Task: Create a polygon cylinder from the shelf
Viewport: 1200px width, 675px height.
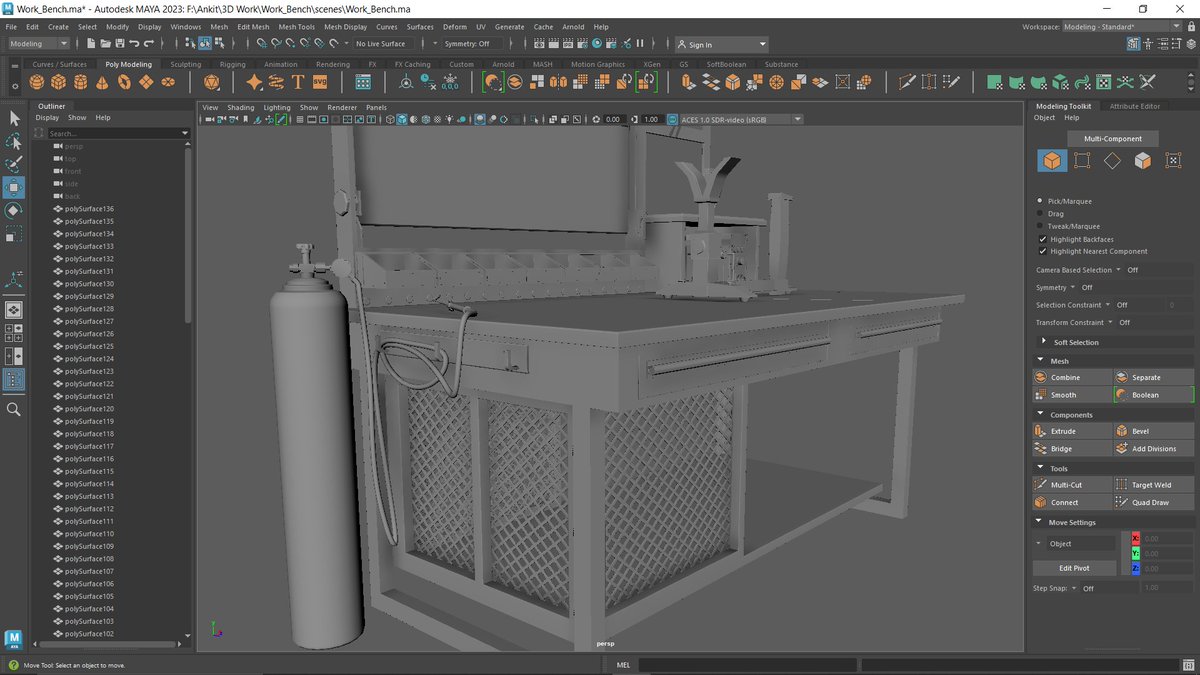Action: point(81,82)
